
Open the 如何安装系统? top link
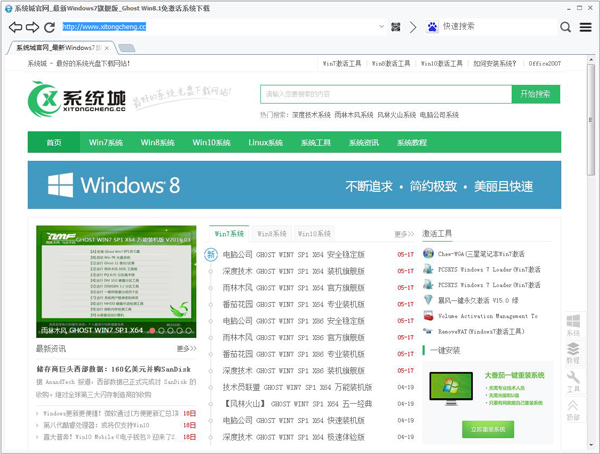[x=495, y=64]
